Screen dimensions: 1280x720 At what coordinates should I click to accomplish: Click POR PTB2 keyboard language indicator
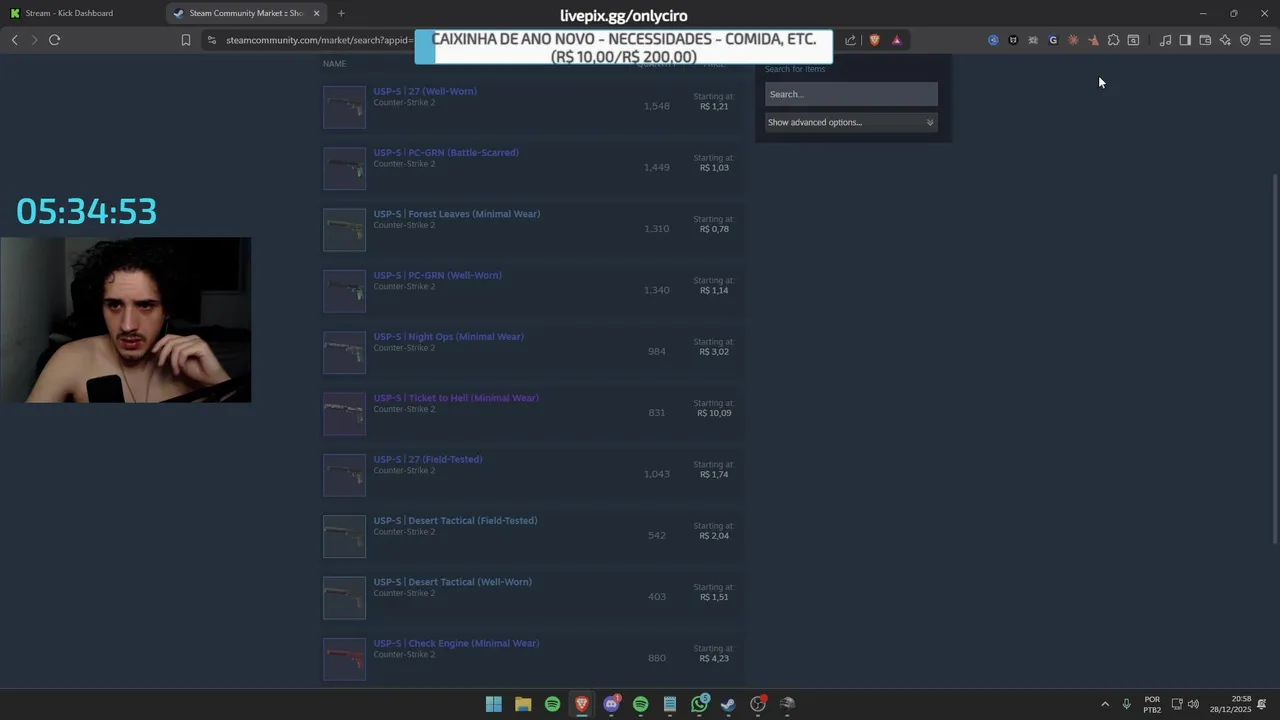[1152, 704]
